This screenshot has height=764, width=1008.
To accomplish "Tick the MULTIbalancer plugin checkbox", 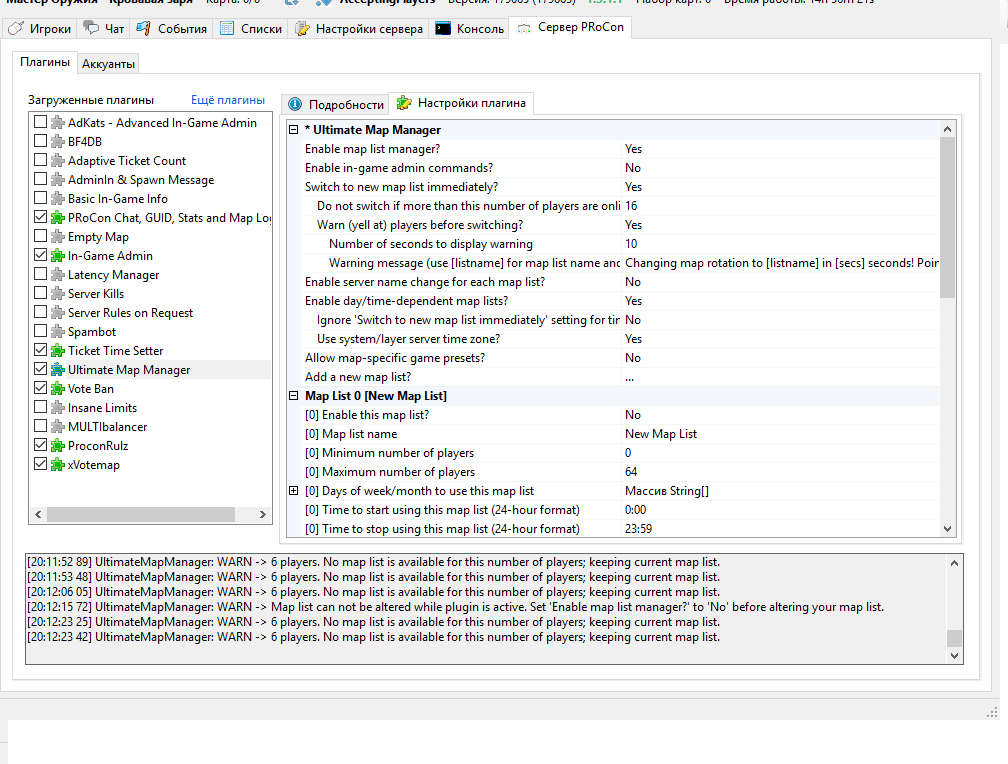I will (x=40, y=427).
